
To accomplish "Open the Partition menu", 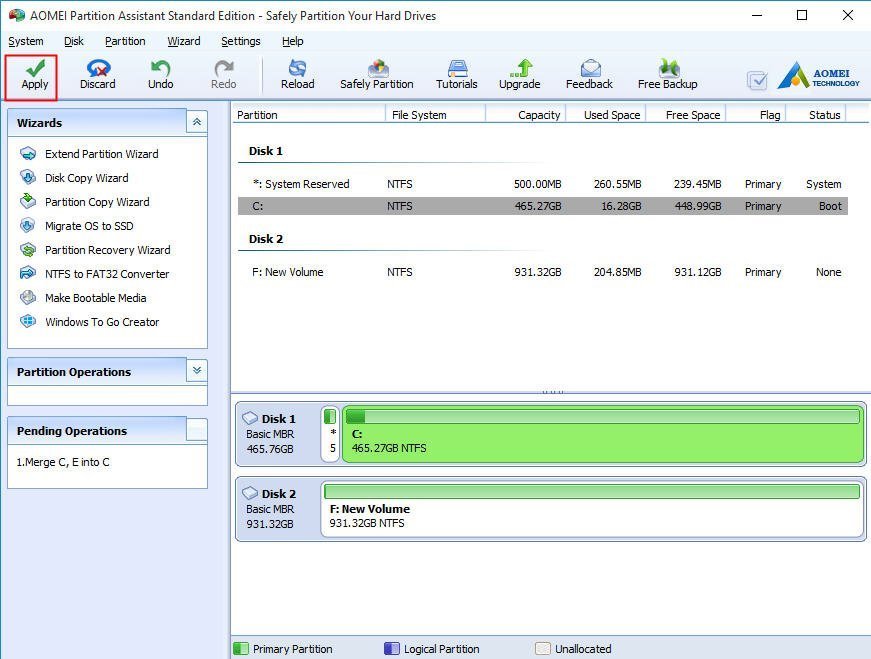I will pos(125,41).
